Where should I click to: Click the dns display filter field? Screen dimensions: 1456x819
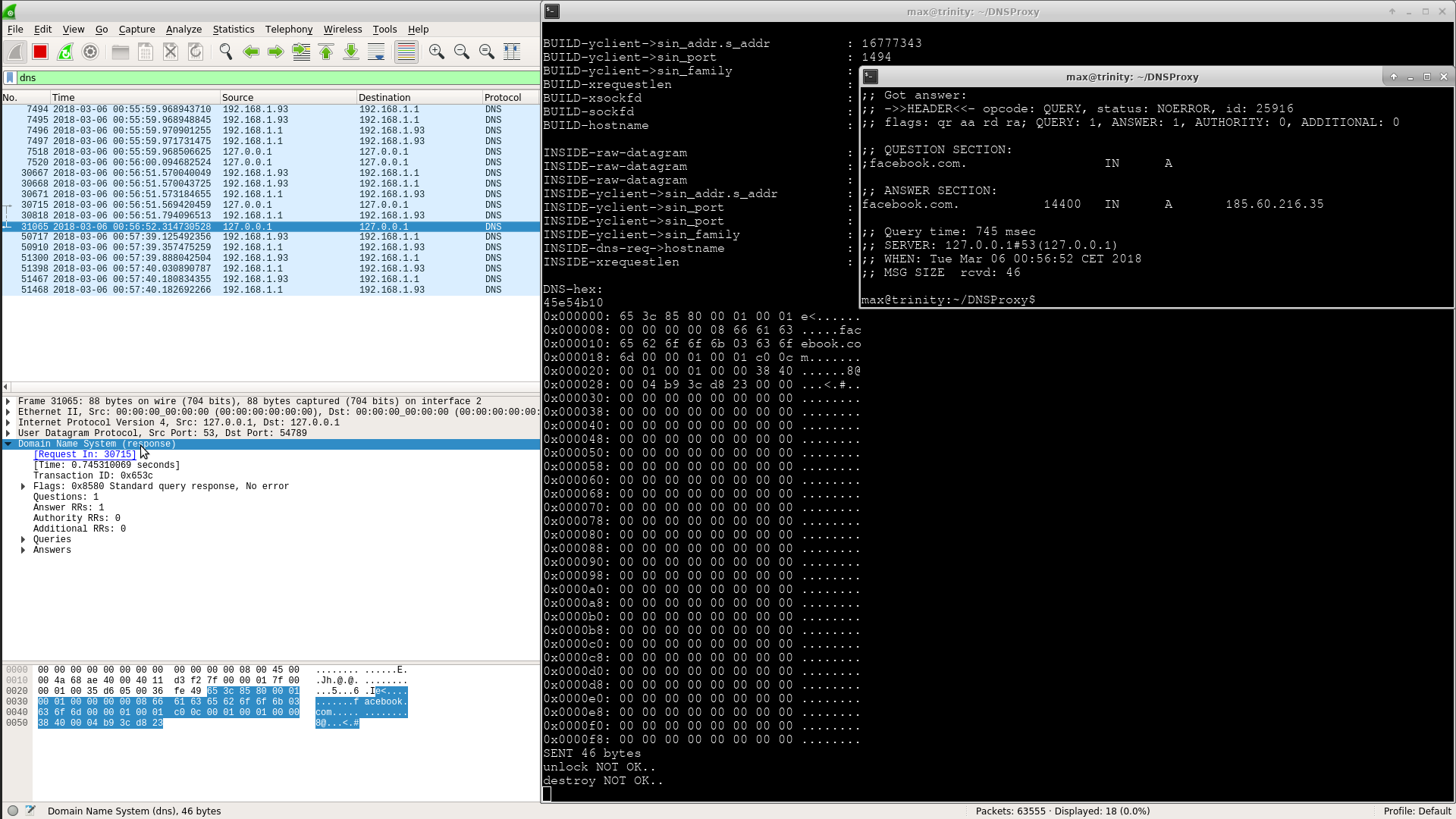pyautogui.click(x=273, y=77)
